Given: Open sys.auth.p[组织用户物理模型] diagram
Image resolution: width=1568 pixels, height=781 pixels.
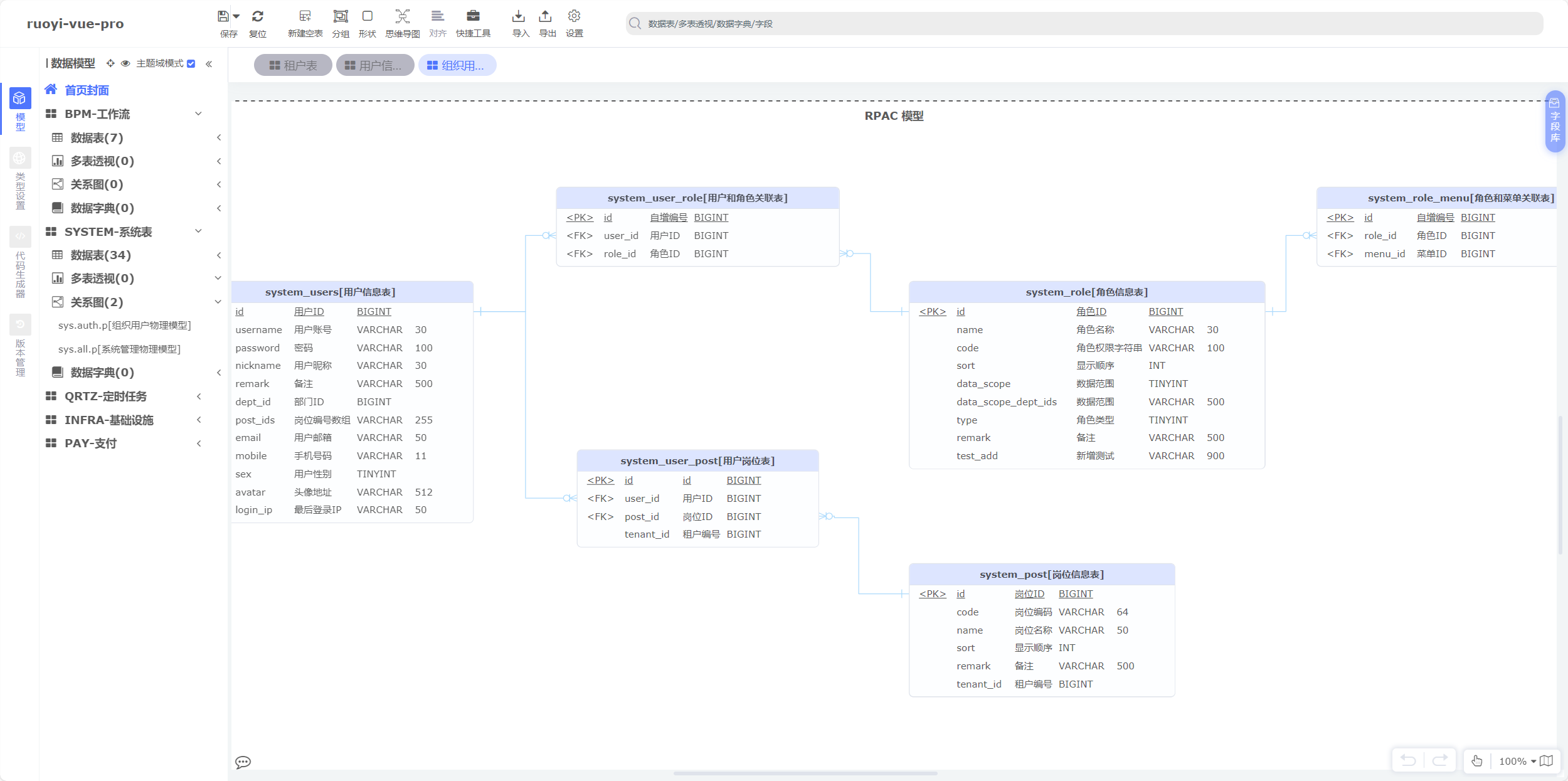Looking at the screenshot, I should pyautogui.click(x=125, y=326).
